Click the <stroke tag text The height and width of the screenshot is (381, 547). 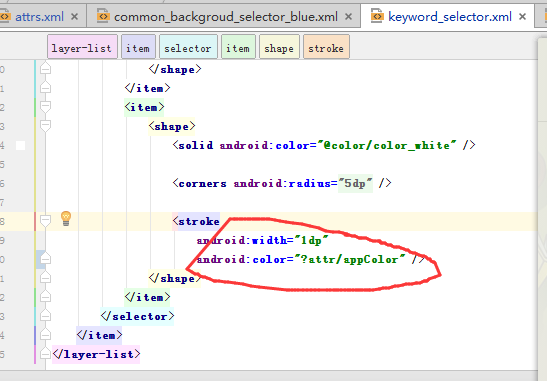pyautogui.click(x=196, y=221)
